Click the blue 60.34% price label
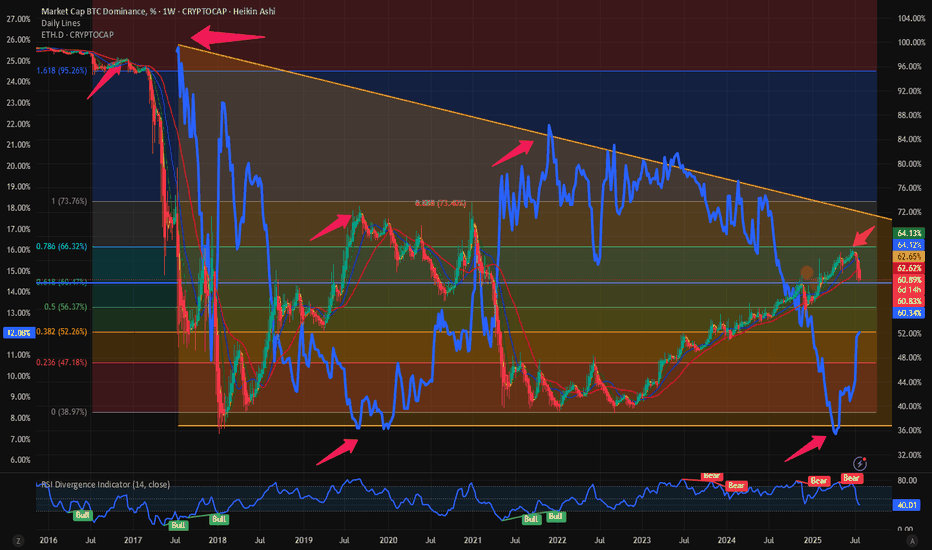Image resolution: width=932 pixels, height=550 pixels. [x=909, y=313]
